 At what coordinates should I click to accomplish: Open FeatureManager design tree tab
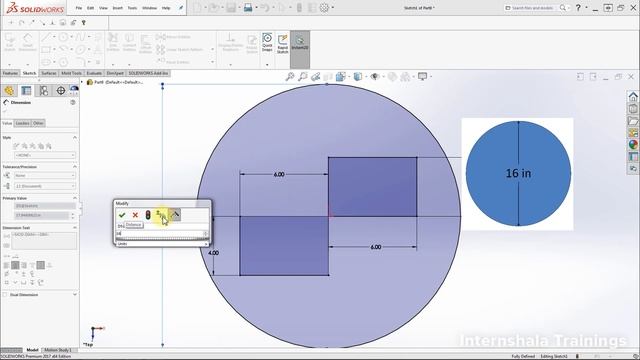[x=9, y=90]
